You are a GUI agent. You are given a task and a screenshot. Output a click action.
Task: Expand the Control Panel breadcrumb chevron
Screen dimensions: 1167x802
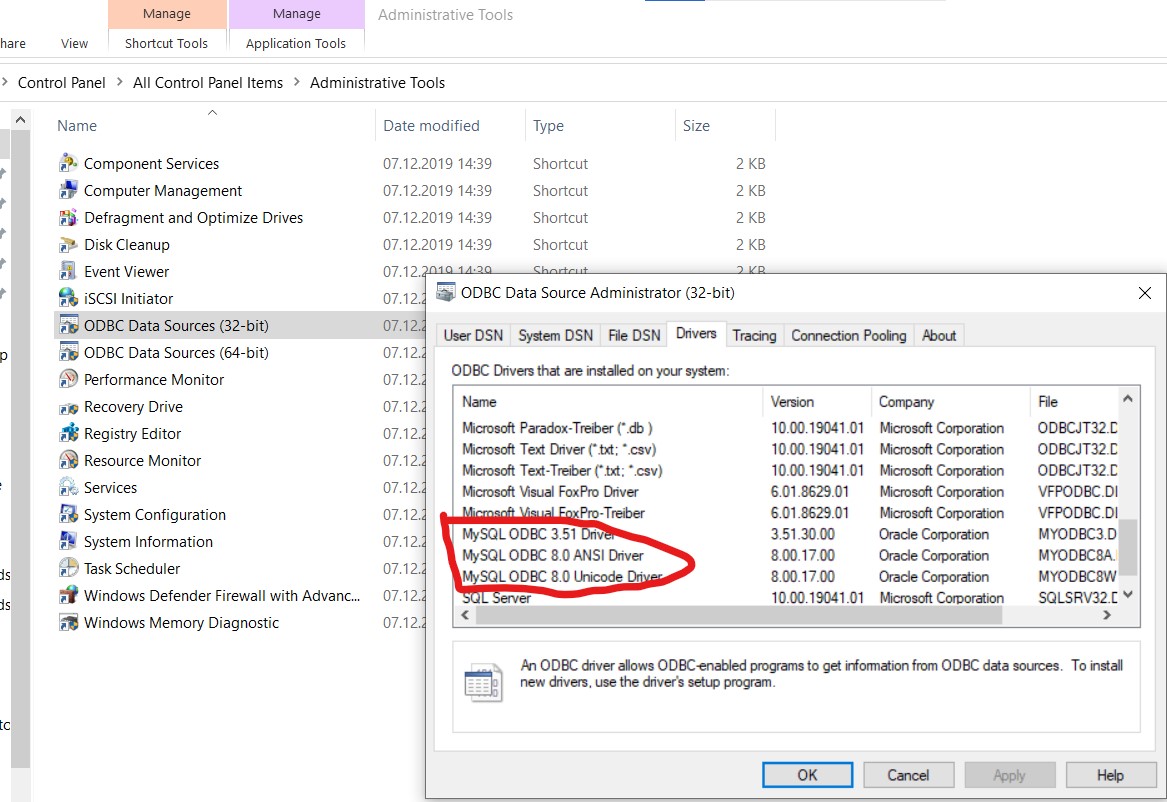point(119,83)
